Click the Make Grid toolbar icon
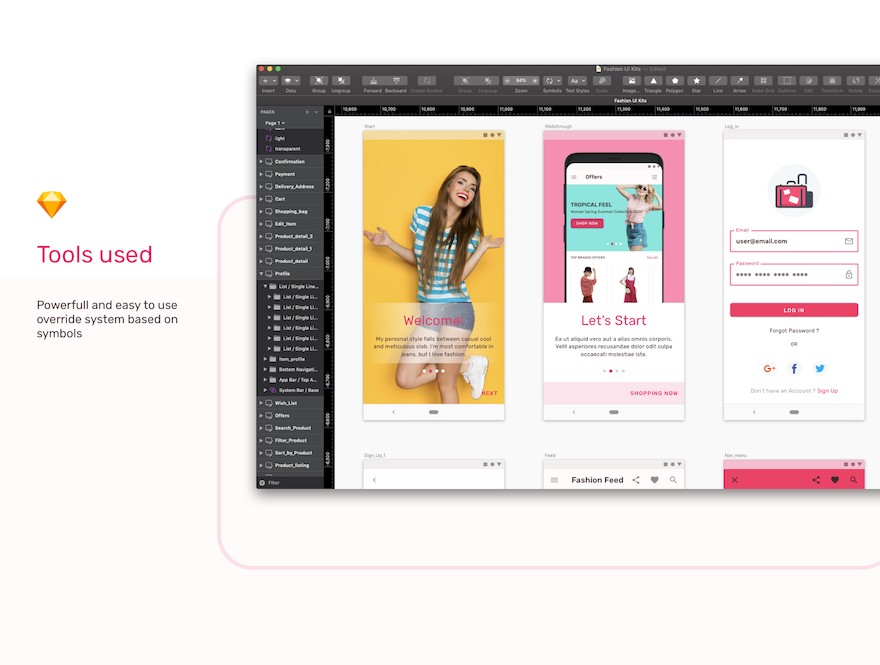Image resolution: width=880 pixels, height=665 pixels. point(763,81)
